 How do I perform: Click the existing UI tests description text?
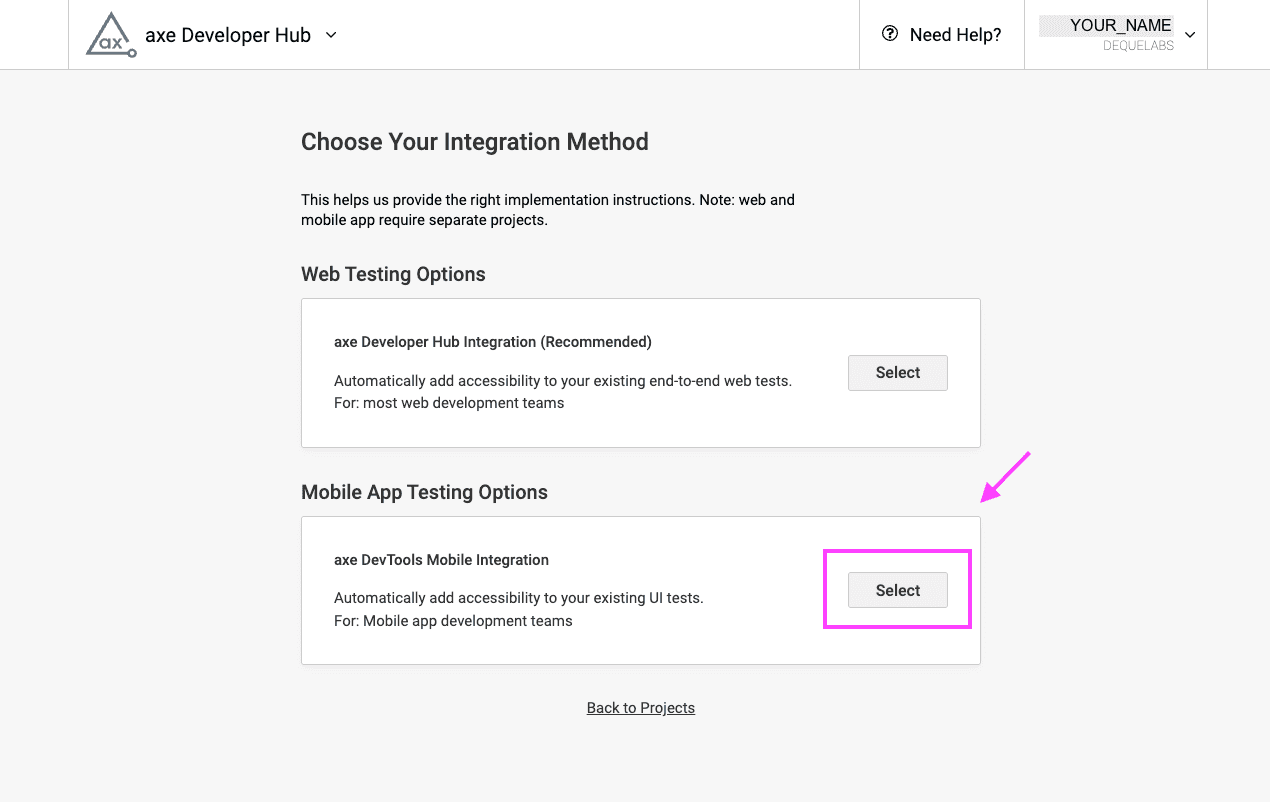pos(518,598)
